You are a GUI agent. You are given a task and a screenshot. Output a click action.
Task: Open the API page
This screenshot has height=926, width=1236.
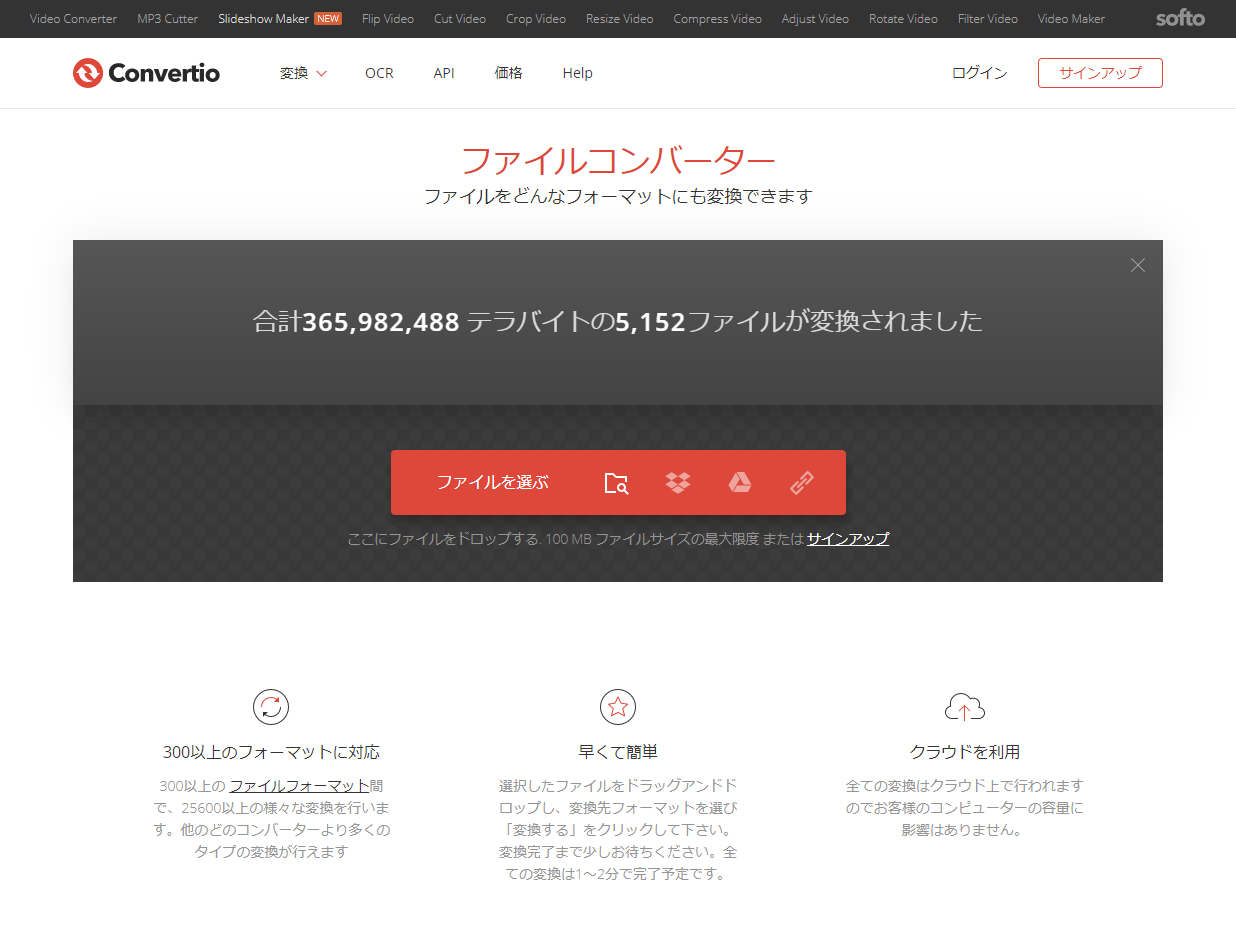click(444, 73)
